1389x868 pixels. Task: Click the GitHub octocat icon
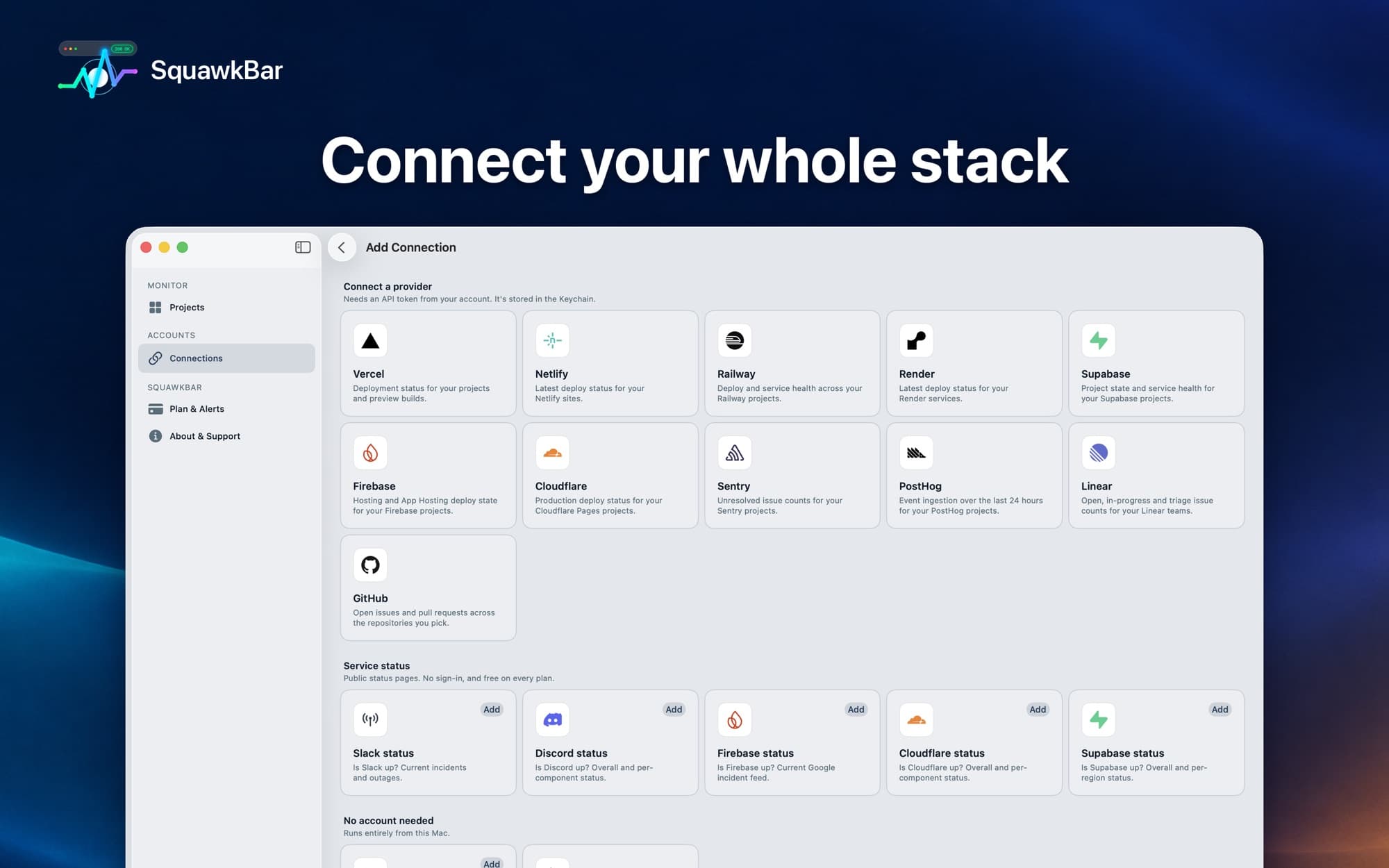370,565
